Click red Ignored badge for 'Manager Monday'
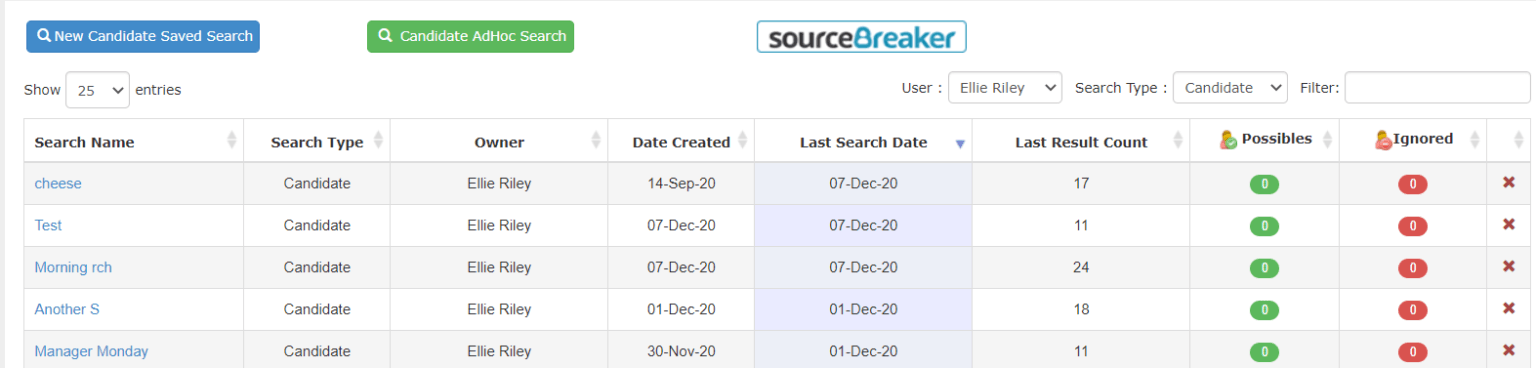This screenshot has width=1536, height=368. (x=1412, y=352)
